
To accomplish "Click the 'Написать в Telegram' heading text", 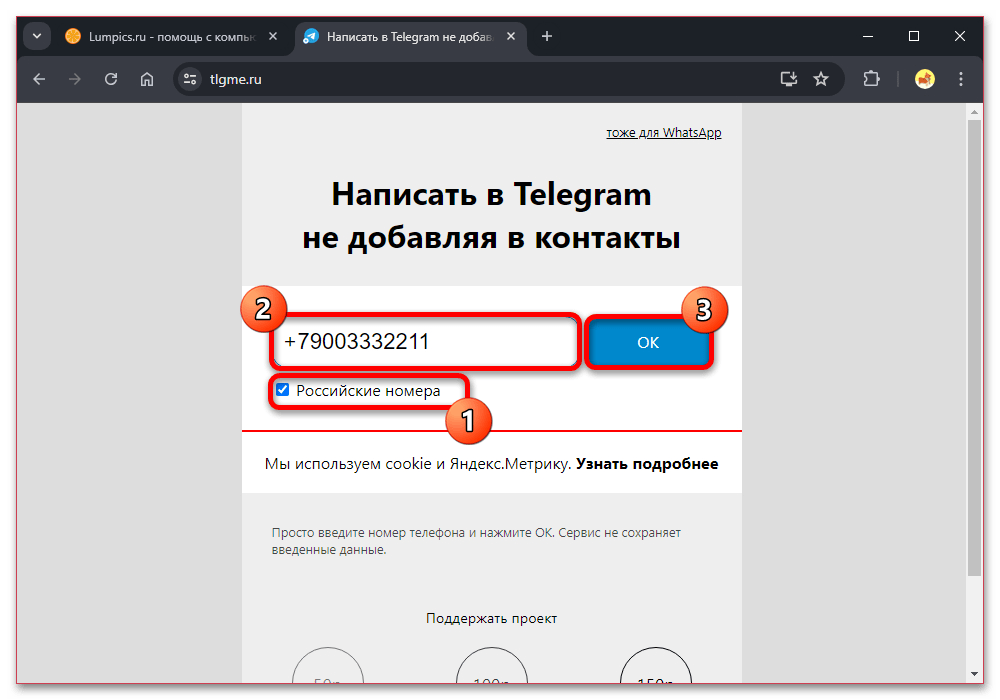I will pos(491,215).
